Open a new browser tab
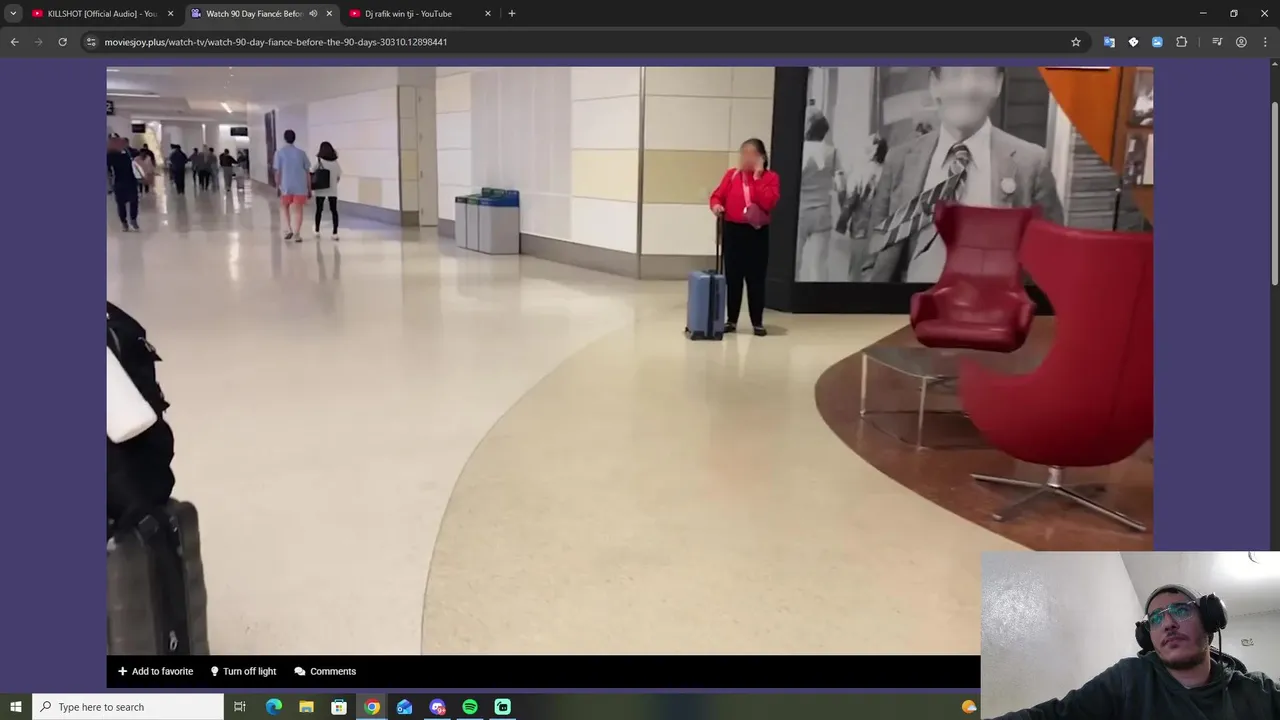This screenshot has height=720, width=1280. (x=512, y=14)
